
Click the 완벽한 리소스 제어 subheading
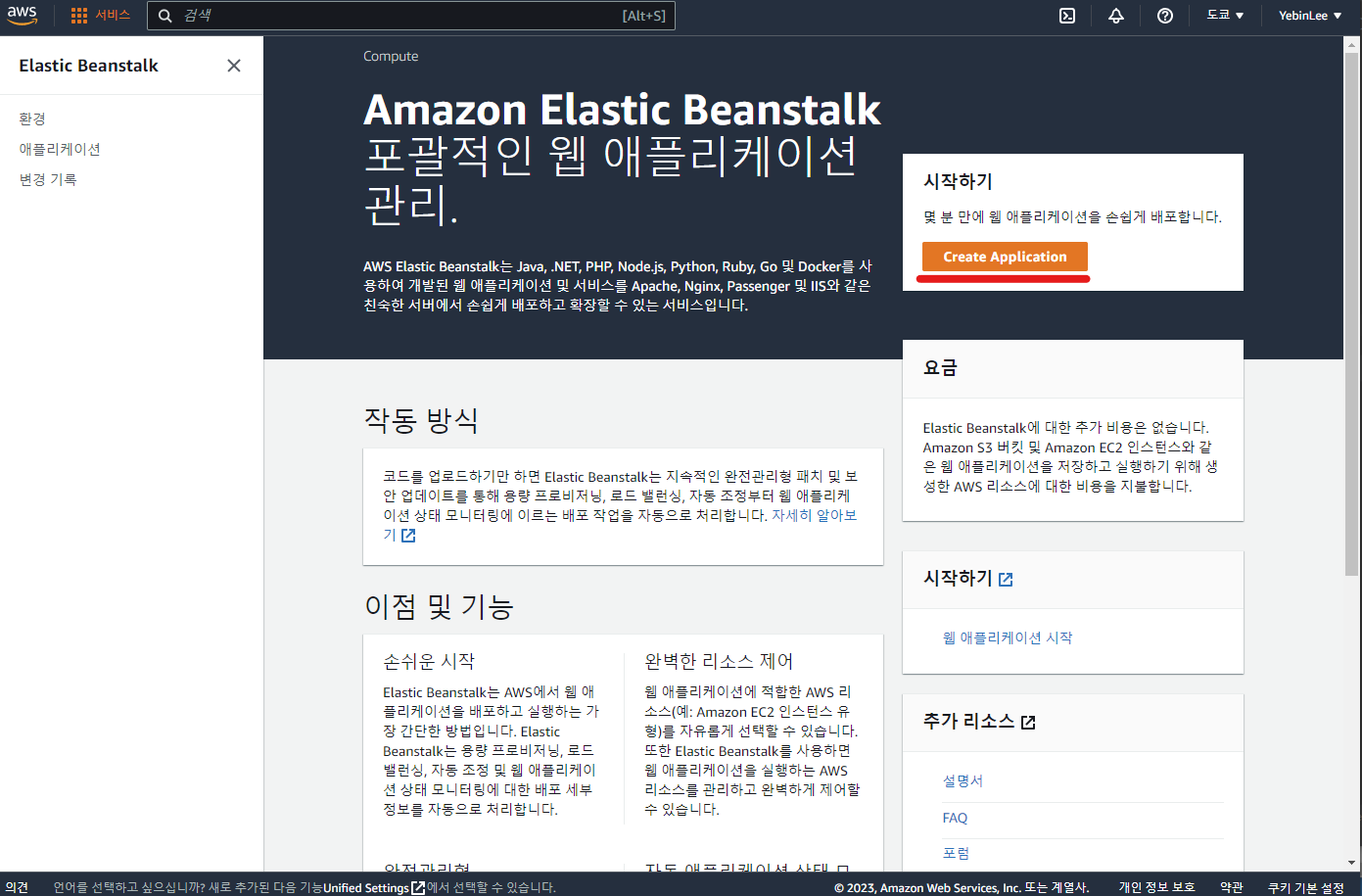[x=719, y=662]
